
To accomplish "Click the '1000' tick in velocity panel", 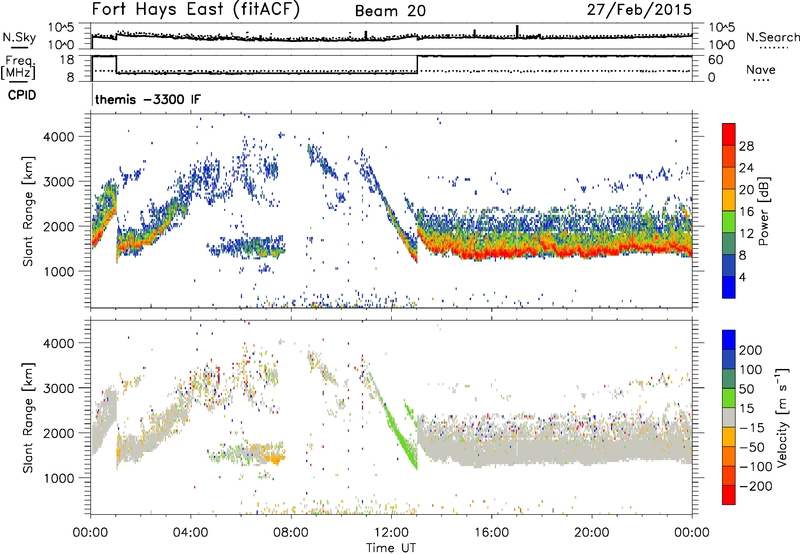I will (58, 478).
